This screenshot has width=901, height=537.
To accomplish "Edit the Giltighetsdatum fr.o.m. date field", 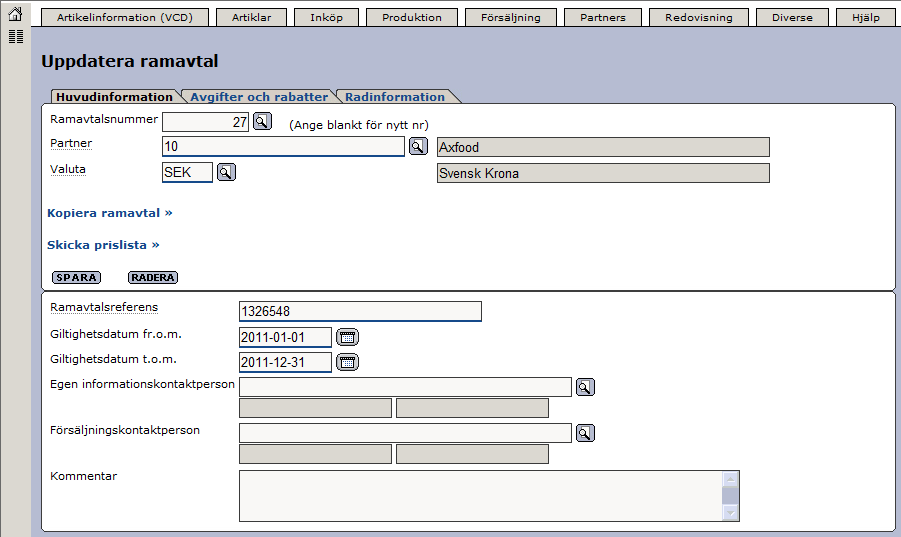I will (285, 337).
